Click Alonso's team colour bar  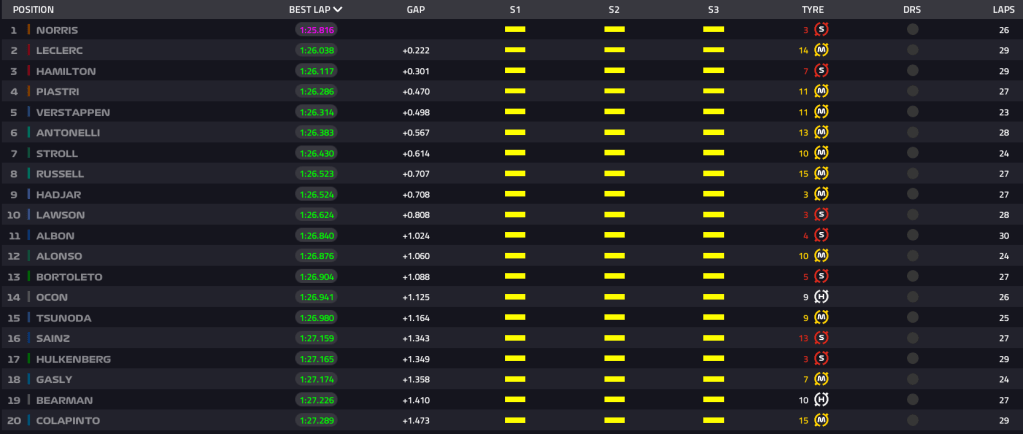click(29, 256)
